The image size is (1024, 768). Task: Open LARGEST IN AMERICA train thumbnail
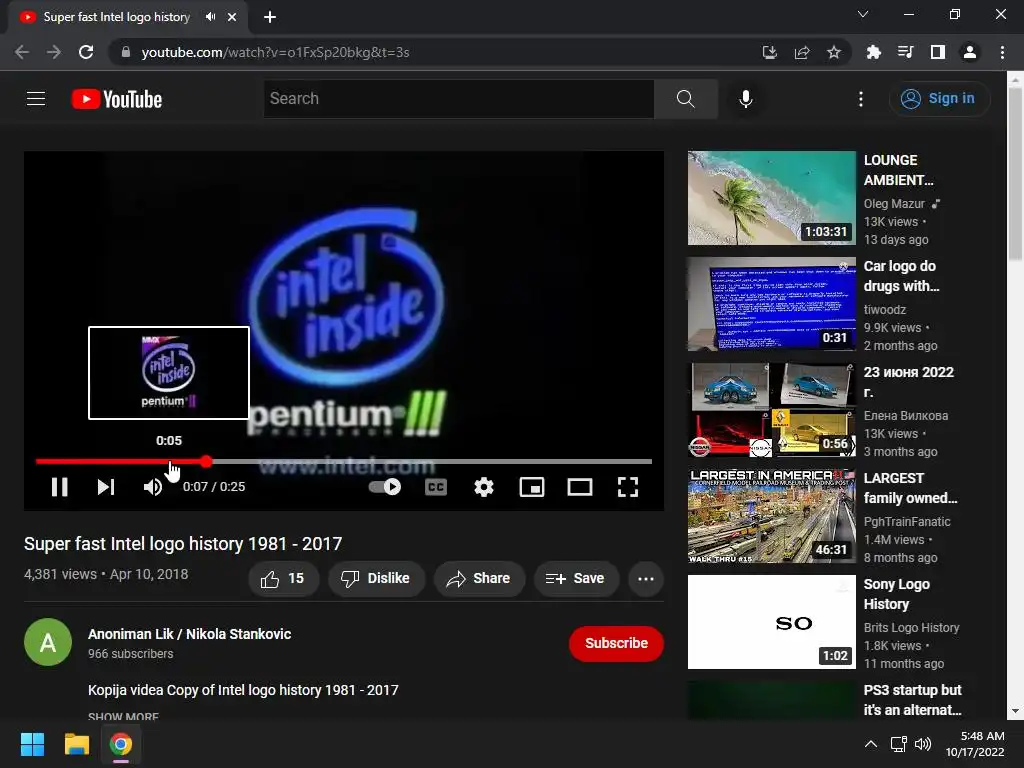pos(771,516)
